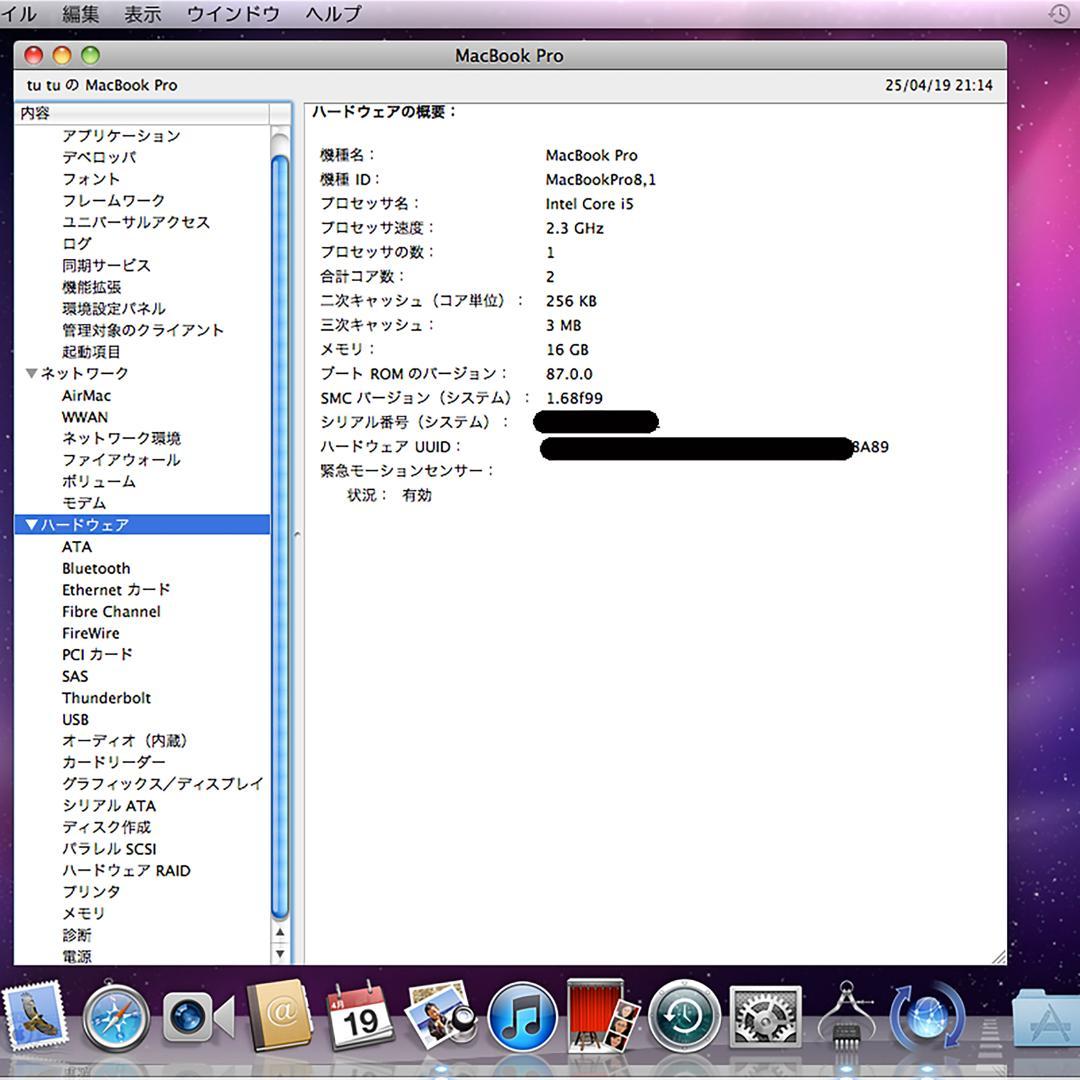Open the 表示 menu
Screen dimensions: 1080x1080
pyautogui.click(x=143, y=14)
